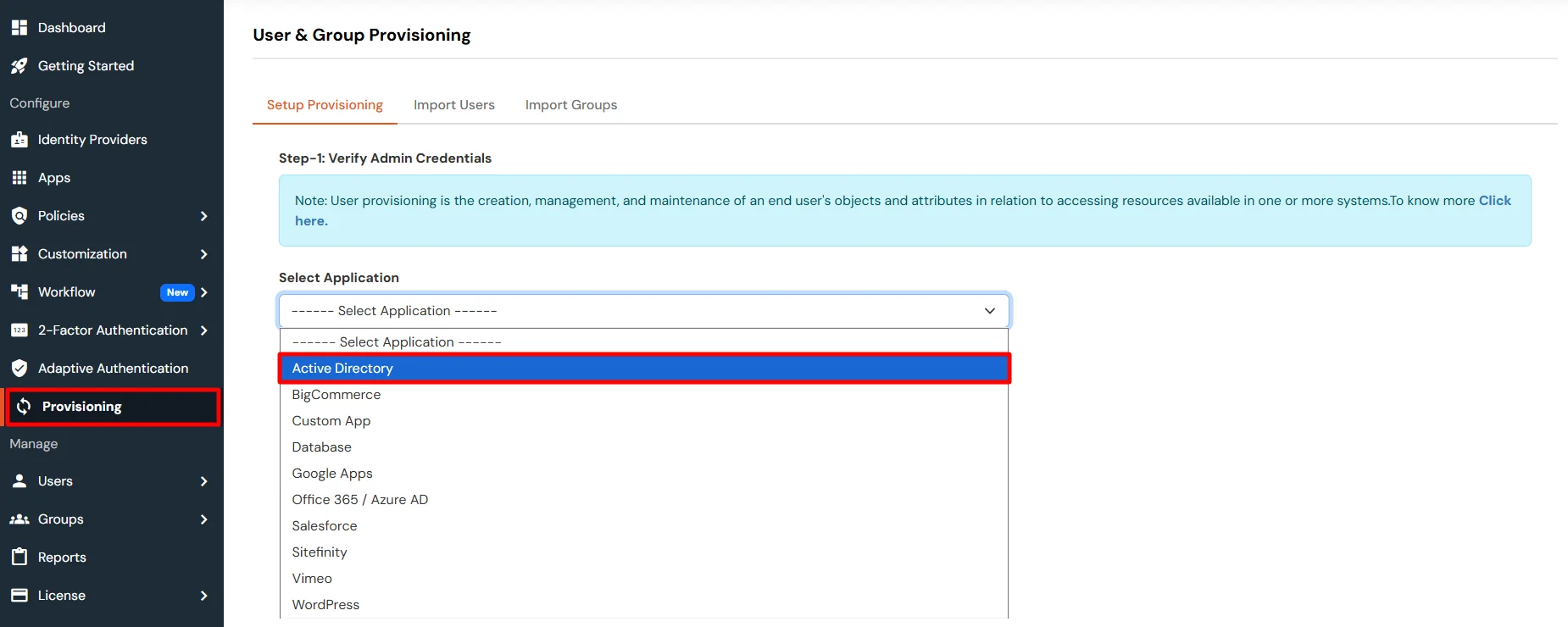The image size is (1568, 627).
Task: Choose Active Directory from the list
Action: 342,369
